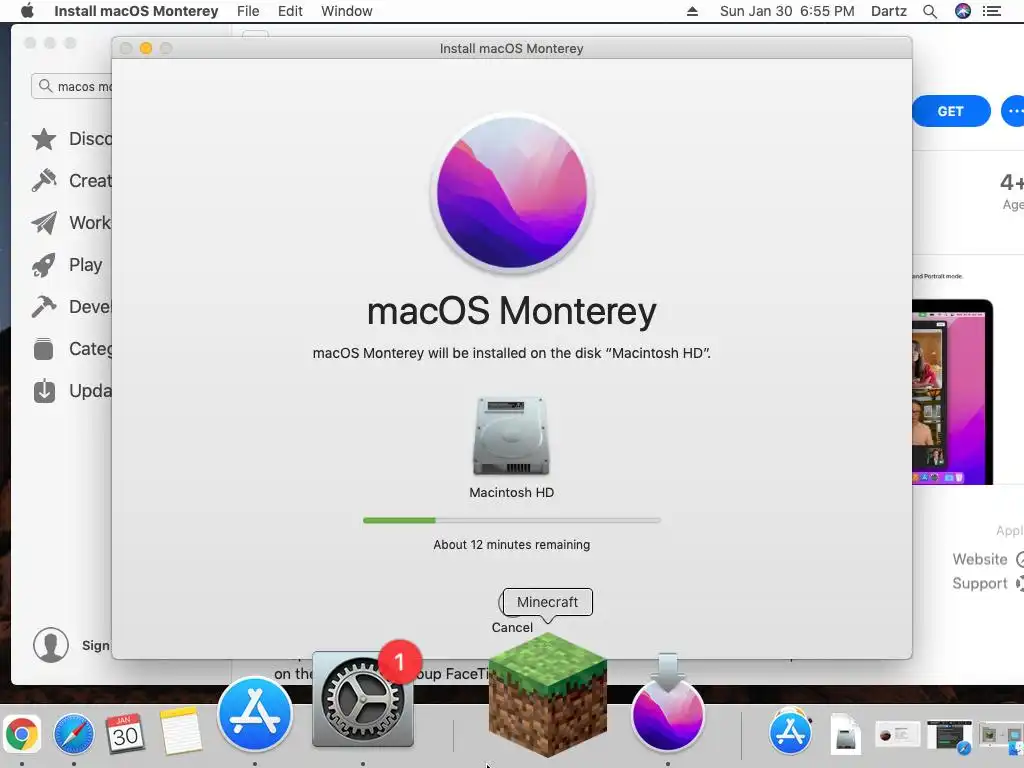The height and width of the screenshot is (768, 1024).
Task: Activate Siri from the menu bar
Action: 963,11
